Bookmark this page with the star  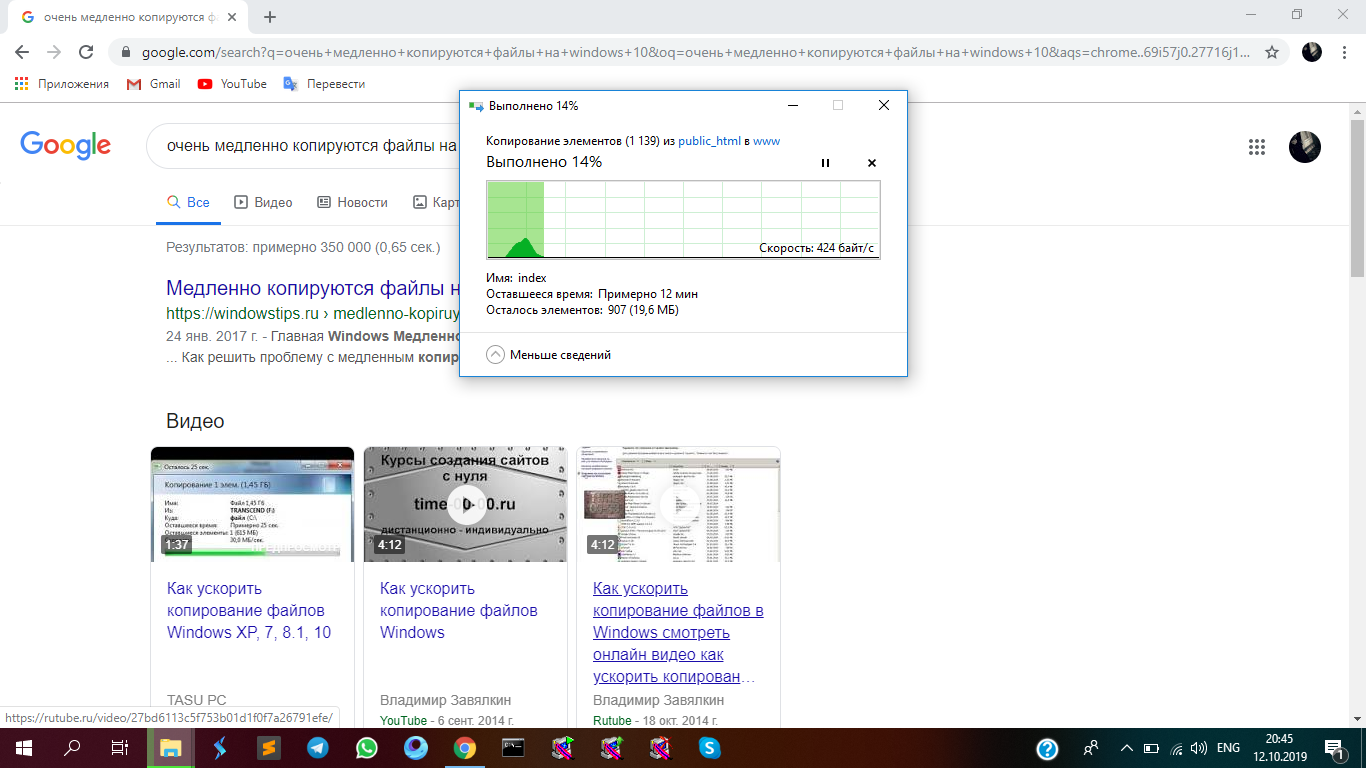pyautogui.click(x=1272, y=52)
